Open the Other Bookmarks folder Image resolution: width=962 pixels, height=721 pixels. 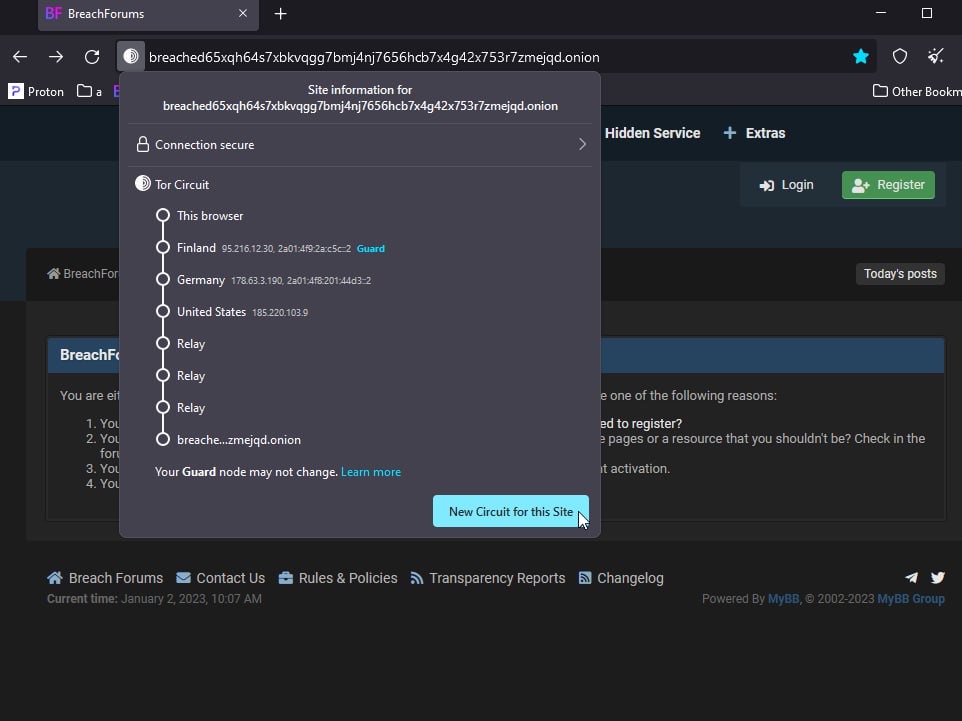[917, 91]
